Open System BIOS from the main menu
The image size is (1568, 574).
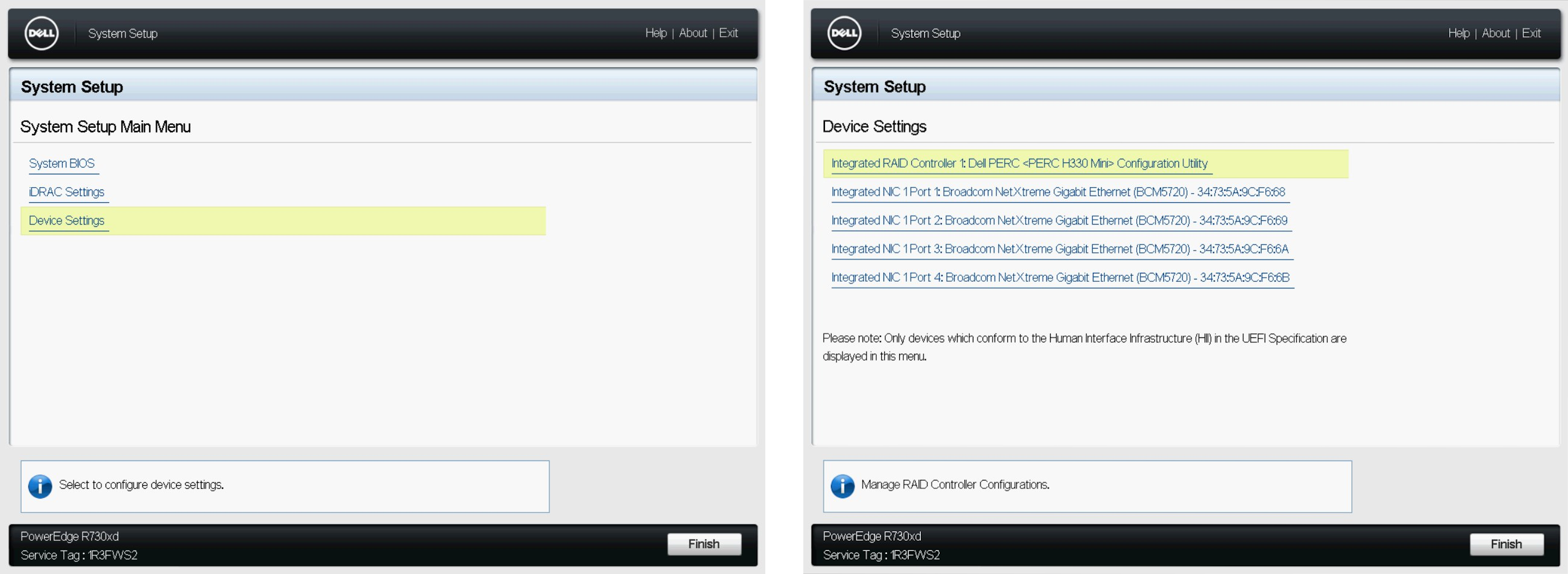click(x=62, y=164)
